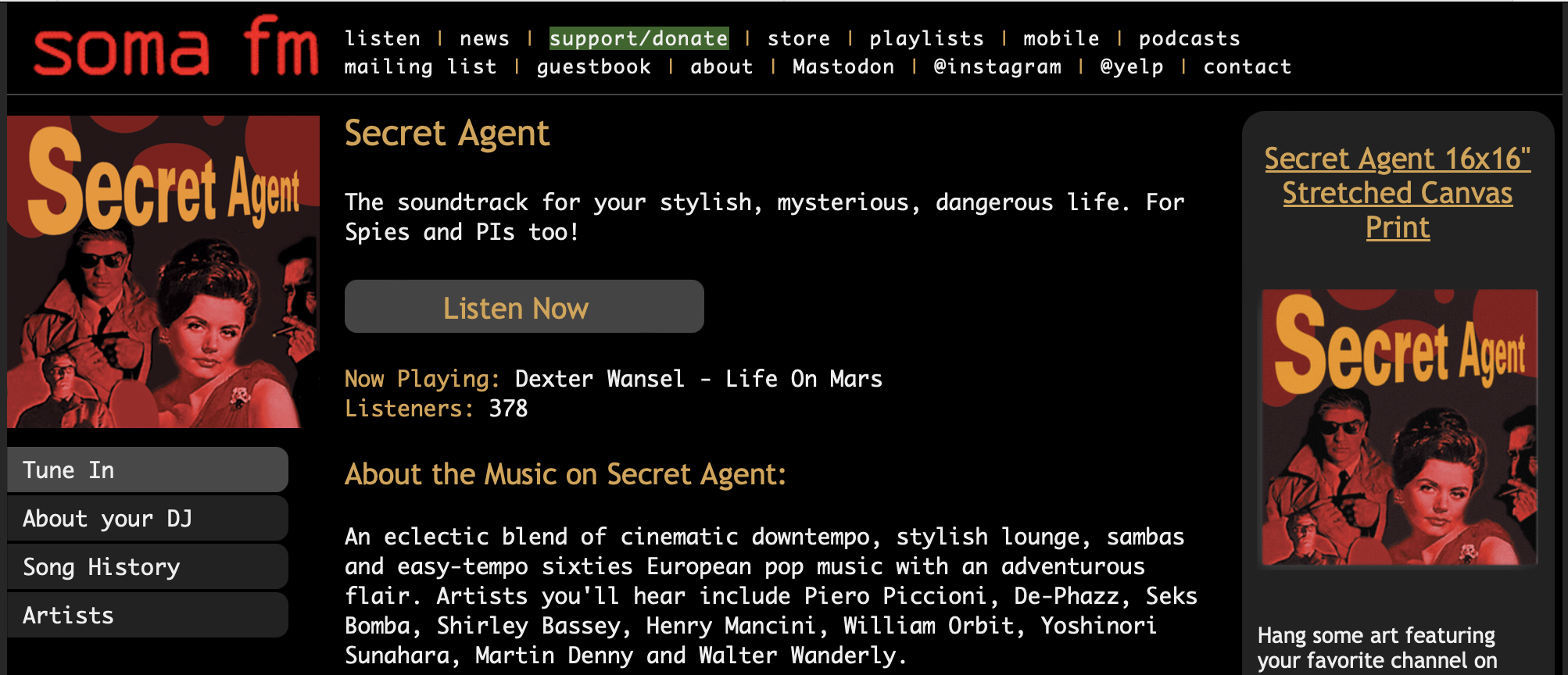Click the large Secret Agent channel artwork
Screen dimensions: 1568x675
pos(163,272)
